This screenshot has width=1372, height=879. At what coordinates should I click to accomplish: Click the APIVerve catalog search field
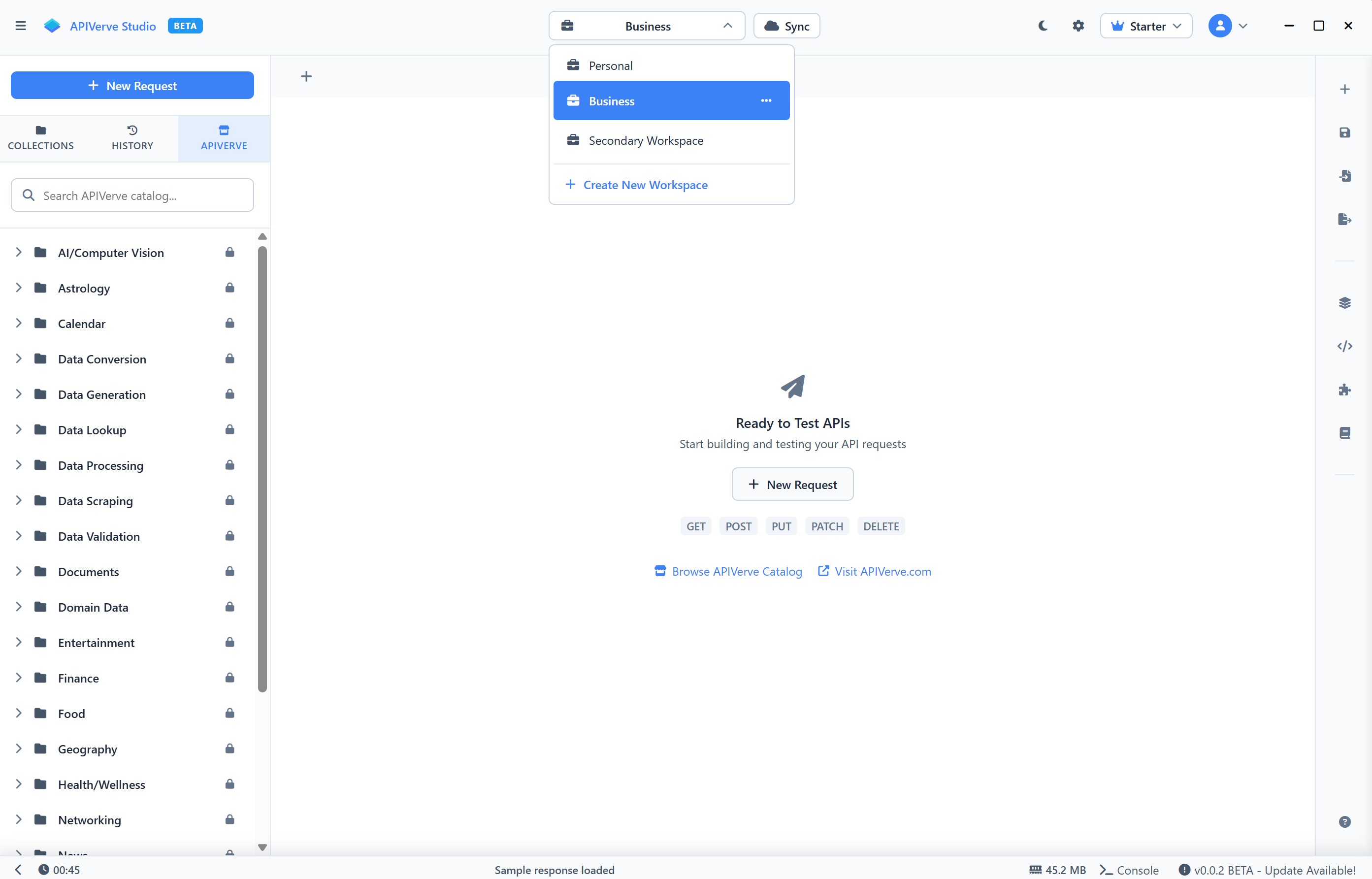[x=132, y=195]
